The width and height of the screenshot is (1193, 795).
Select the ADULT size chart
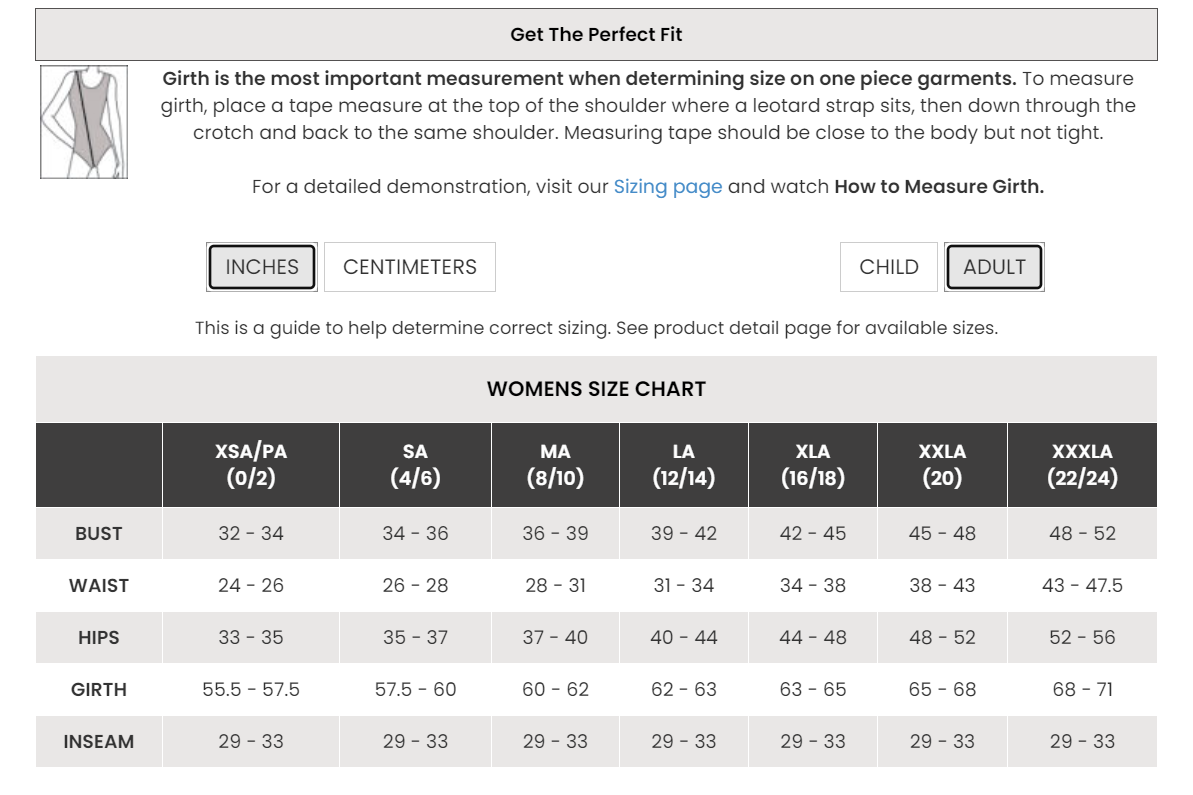pyautogui.click(x=994, y=267)
